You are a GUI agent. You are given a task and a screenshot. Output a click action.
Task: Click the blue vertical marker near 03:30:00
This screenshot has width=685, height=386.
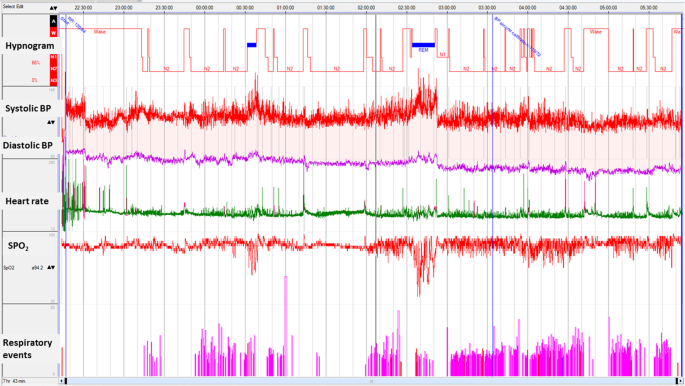click(x=492, y=196)
